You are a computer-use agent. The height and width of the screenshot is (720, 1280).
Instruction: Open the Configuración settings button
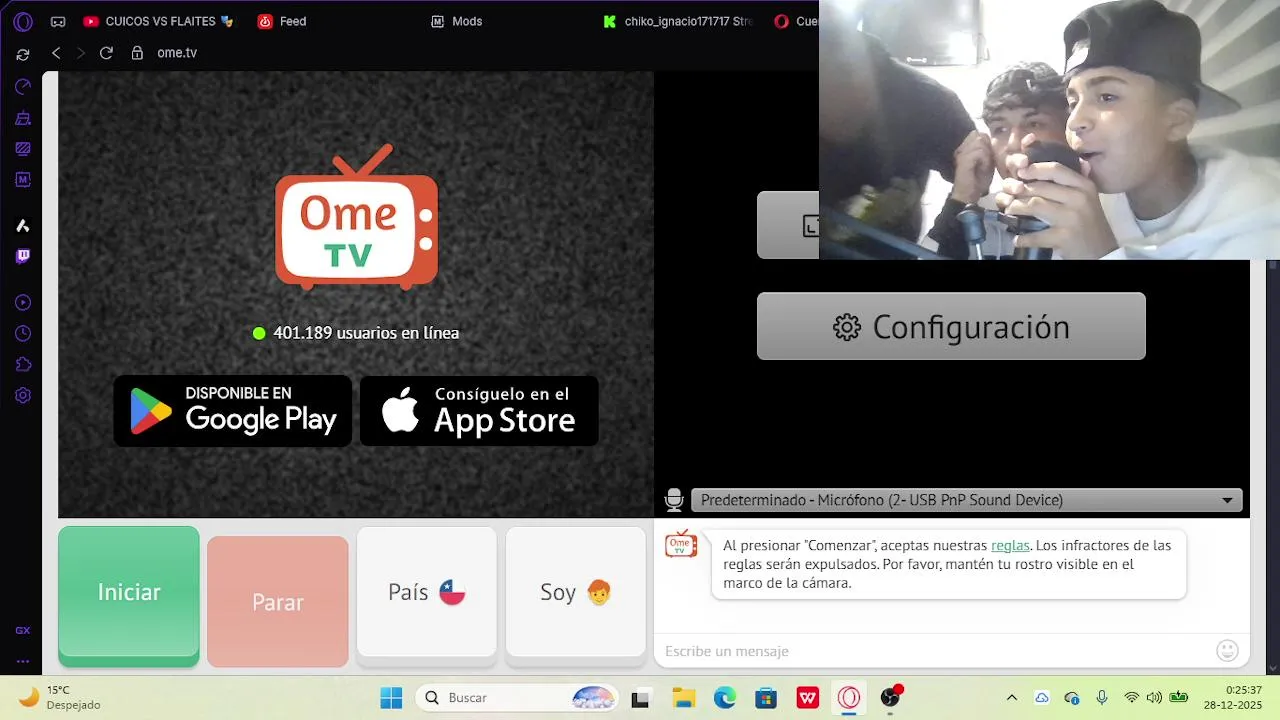point(951,326)
